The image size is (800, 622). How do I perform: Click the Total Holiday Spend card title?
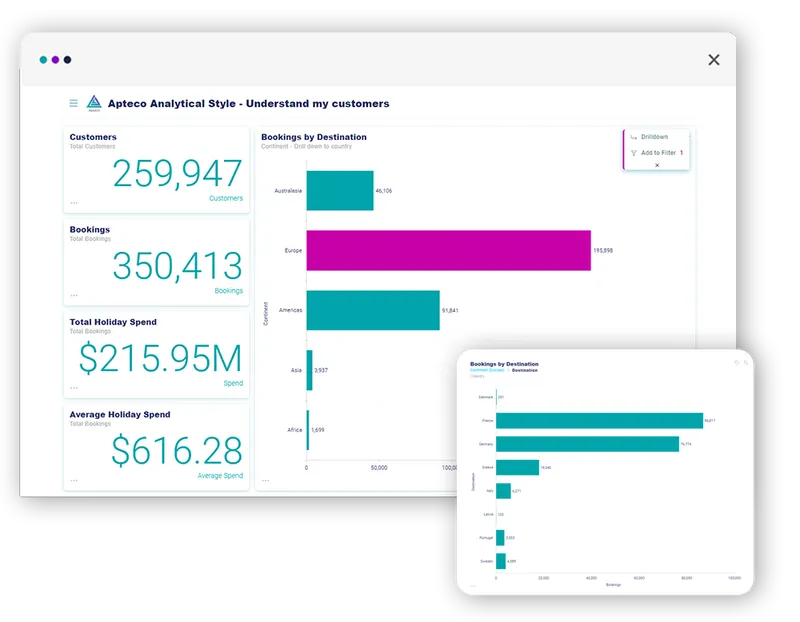coord(113,322)
